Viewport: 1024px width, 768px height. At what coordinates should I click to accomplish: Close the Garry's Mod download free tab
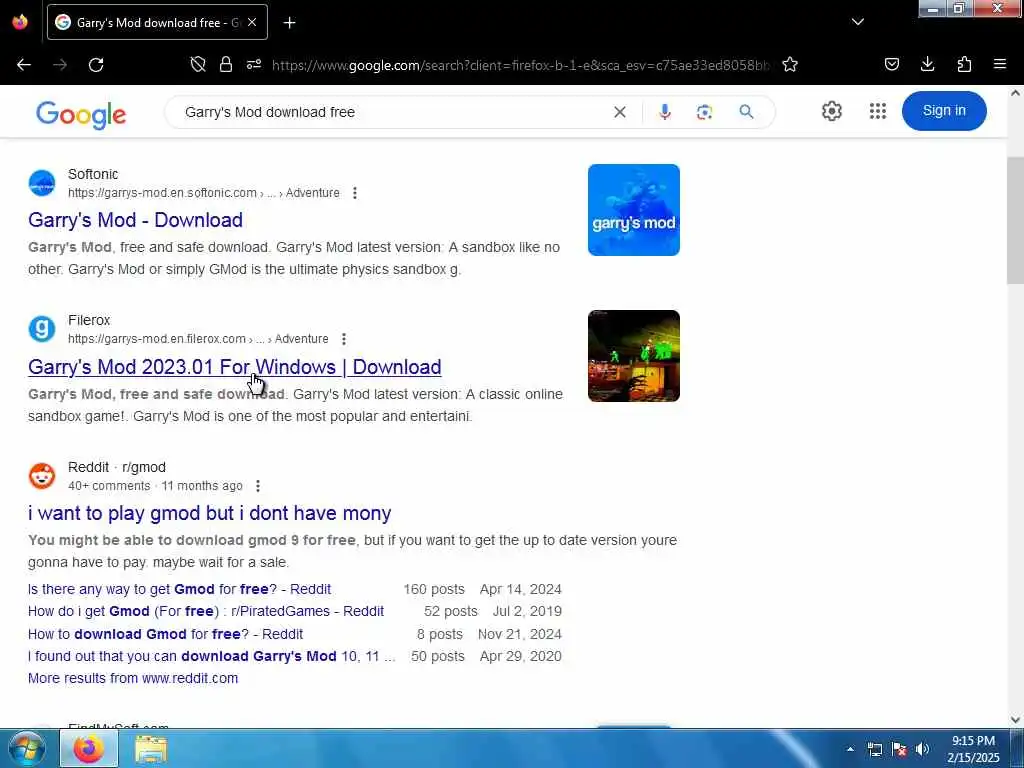(252, 22)
